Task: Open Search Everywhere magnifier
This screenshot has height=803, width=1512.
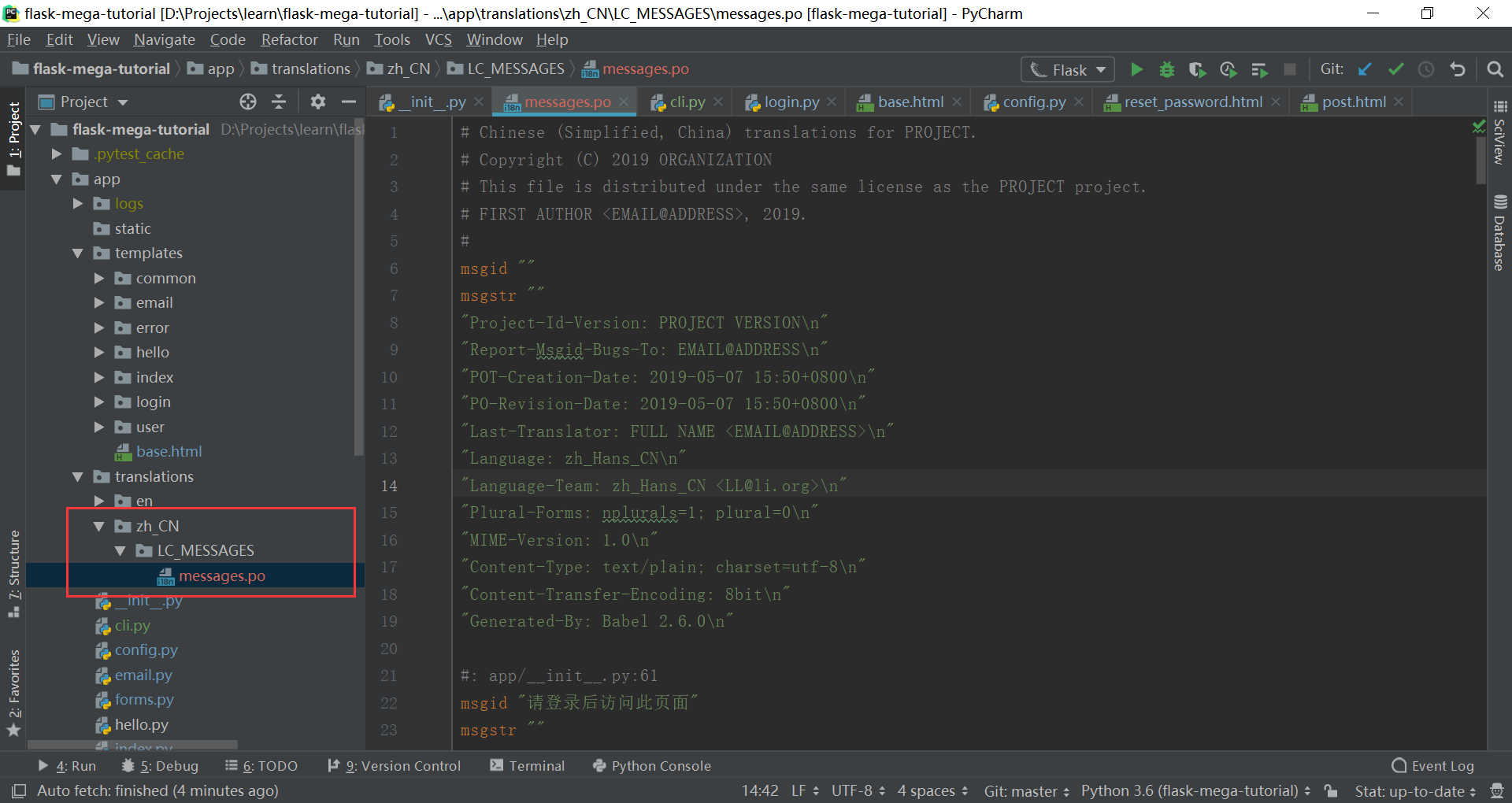Action: coord(1495,69)
